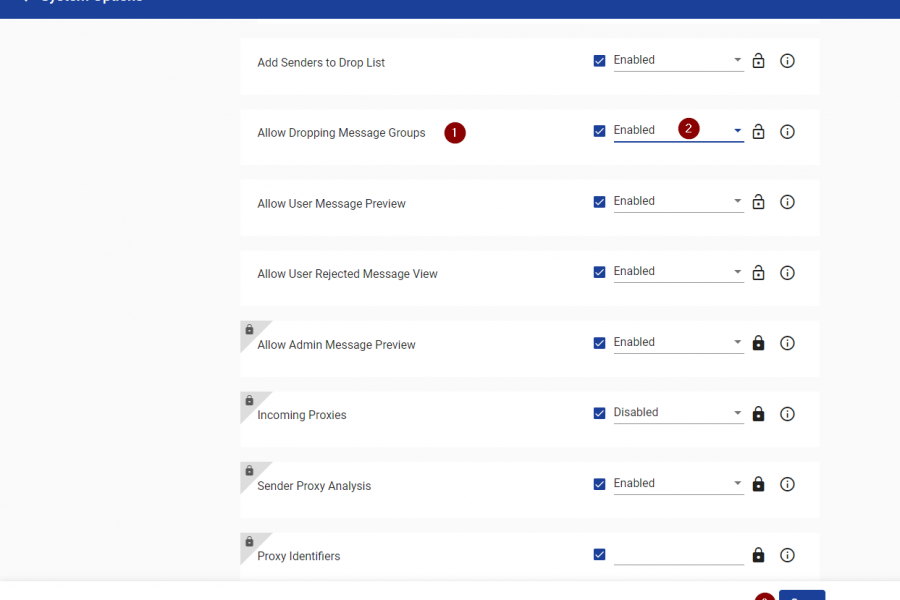
Task: Expand the Allow User Rejected Message View dropdown
Action: pyautogui.click(x=678, y=272)
